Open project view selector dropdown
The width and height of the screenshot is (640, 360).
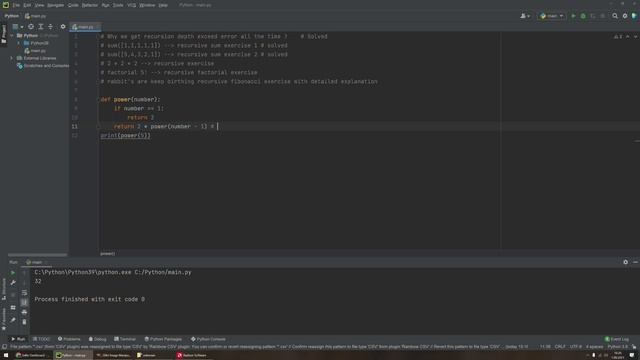coord(18,27)
